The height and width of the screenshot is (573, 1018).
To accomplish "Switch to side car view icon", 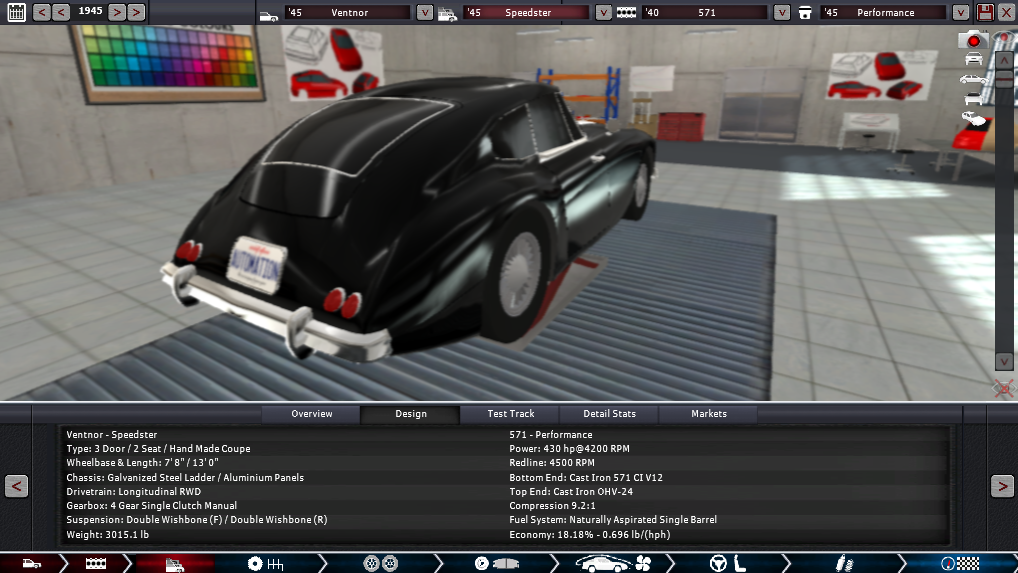I will [x=972, y=79].
